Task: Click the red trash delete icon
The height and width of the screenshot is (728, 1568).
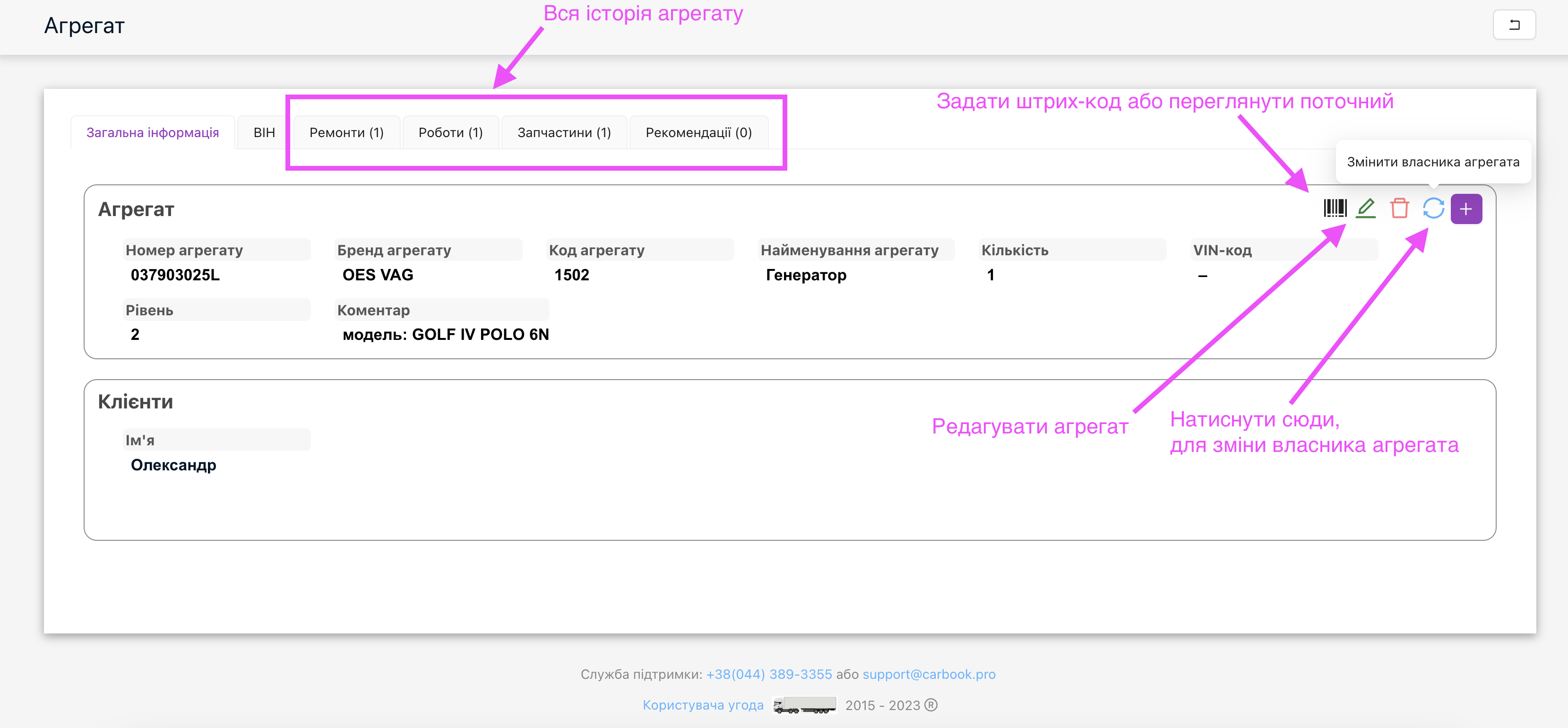Action: tap(1399, 208)
